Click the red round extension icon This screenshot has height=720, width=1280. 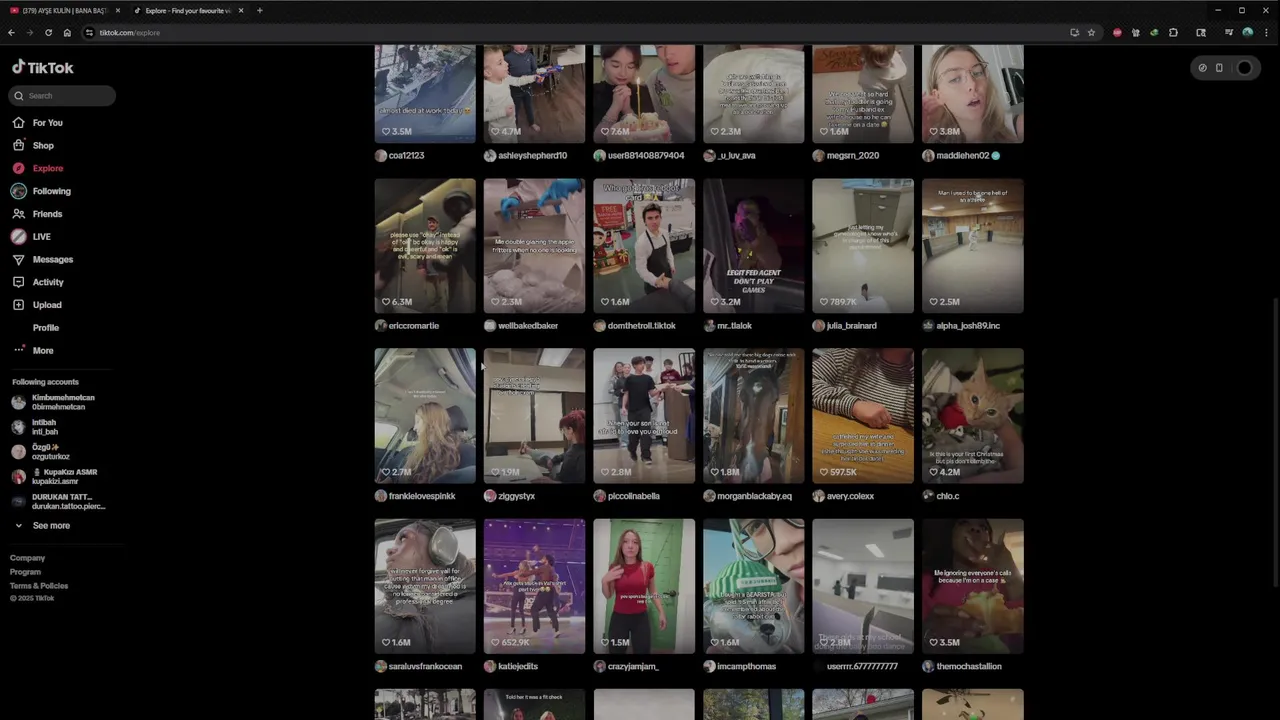[1117, 33]
